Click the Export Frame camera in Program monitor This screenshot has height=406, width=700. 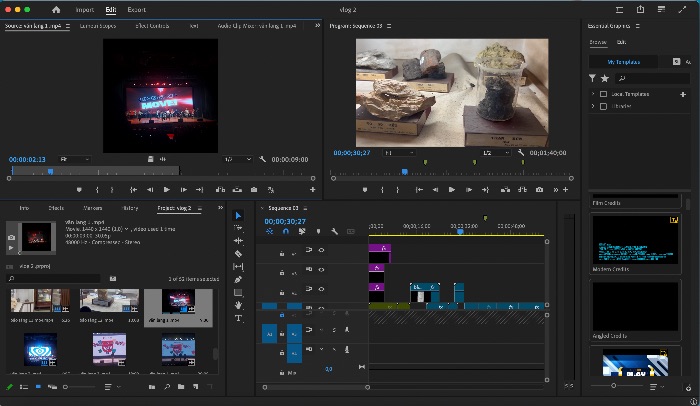(539, 190)
